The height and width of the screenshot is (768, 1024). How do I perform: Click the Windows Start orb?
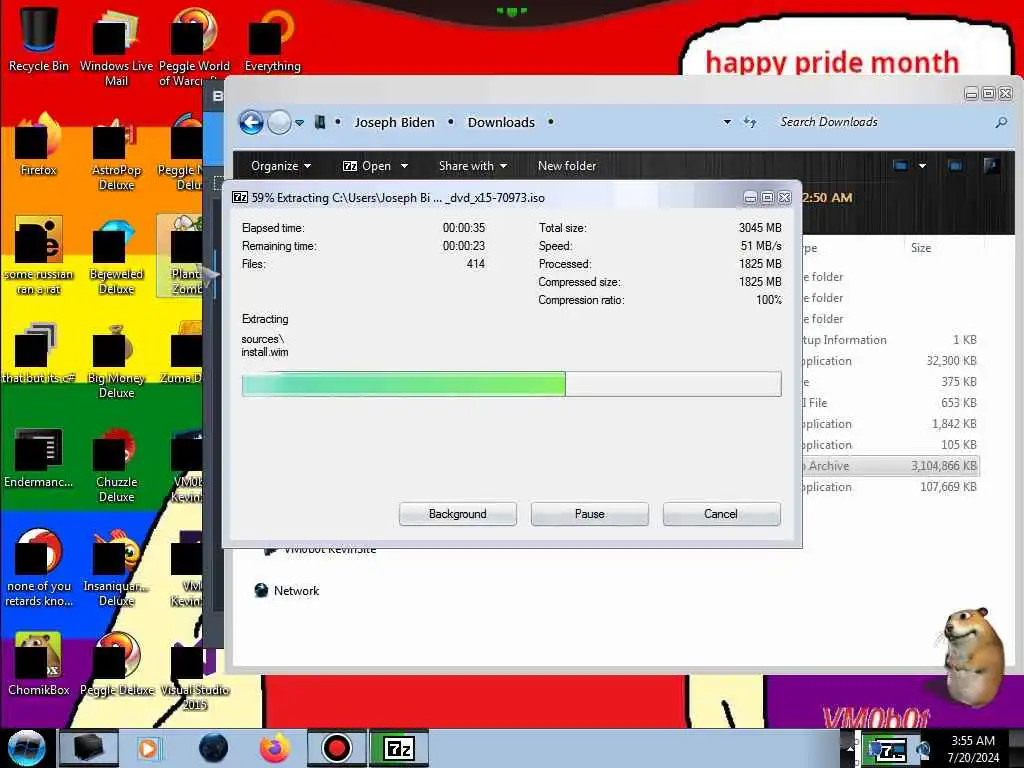click(26, 748)
